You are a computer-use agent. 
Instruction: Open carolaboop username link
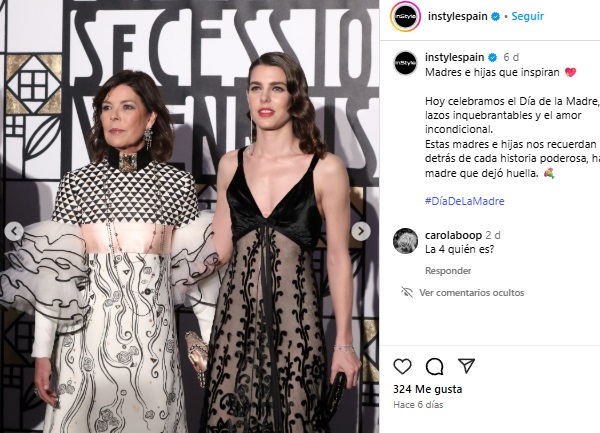453,235
